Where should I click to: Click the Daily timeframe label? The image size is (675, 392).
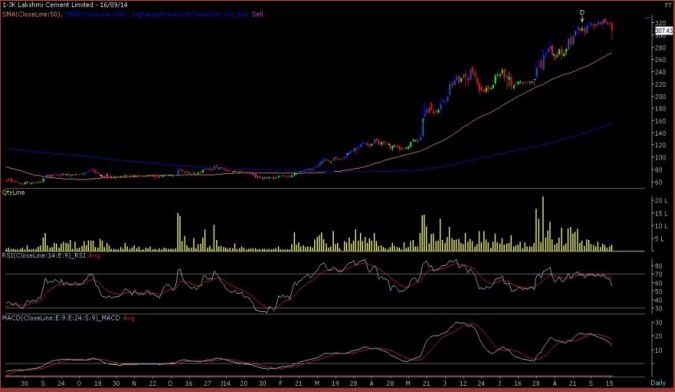(x=658, y=383)
